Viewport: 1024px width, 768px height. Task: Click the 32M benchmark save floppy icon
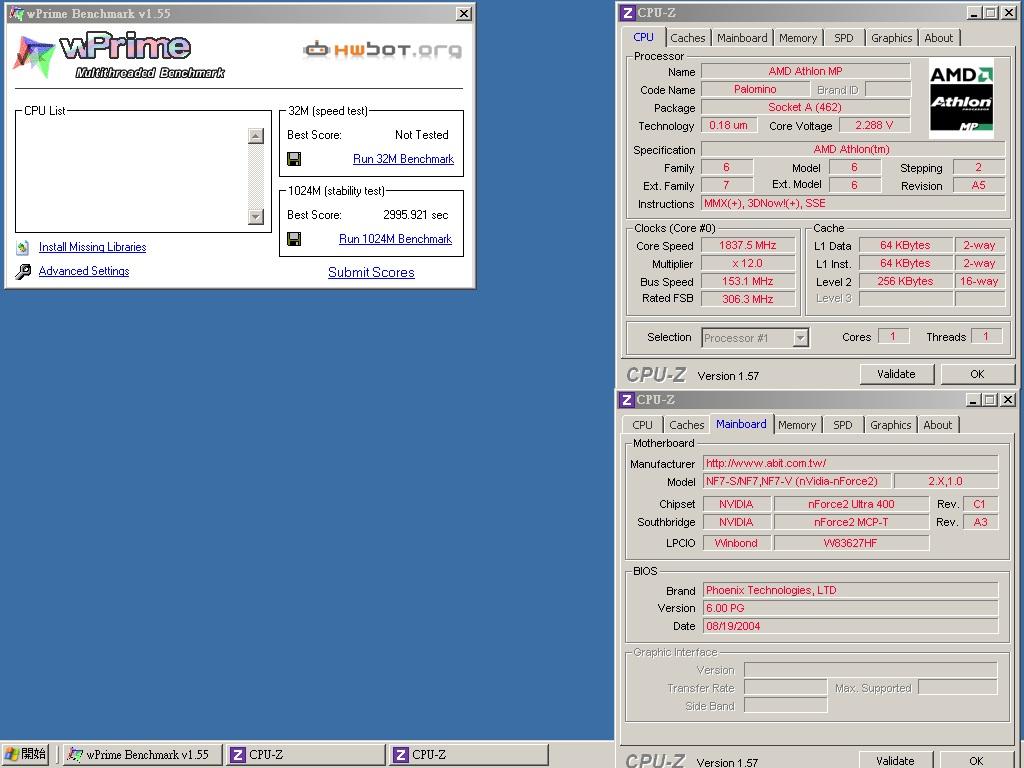click(x=294, y=159)
